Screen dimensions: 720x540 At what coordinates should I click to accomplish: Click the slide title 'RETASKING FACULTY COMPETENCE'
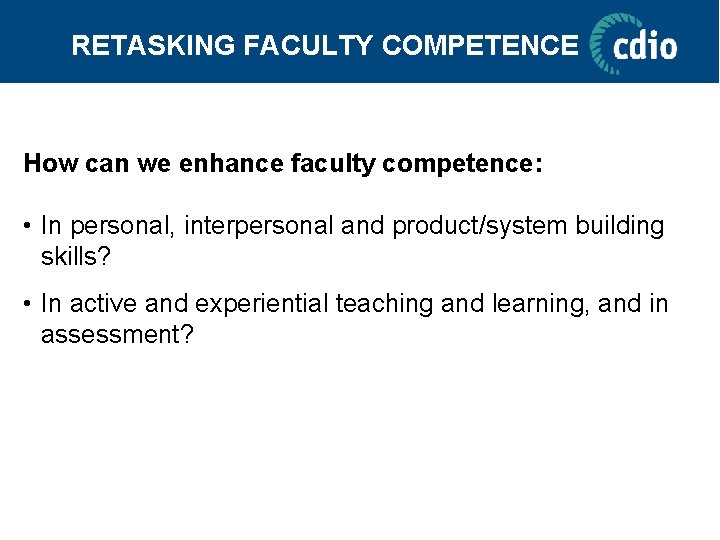click(x=324, y=45)
